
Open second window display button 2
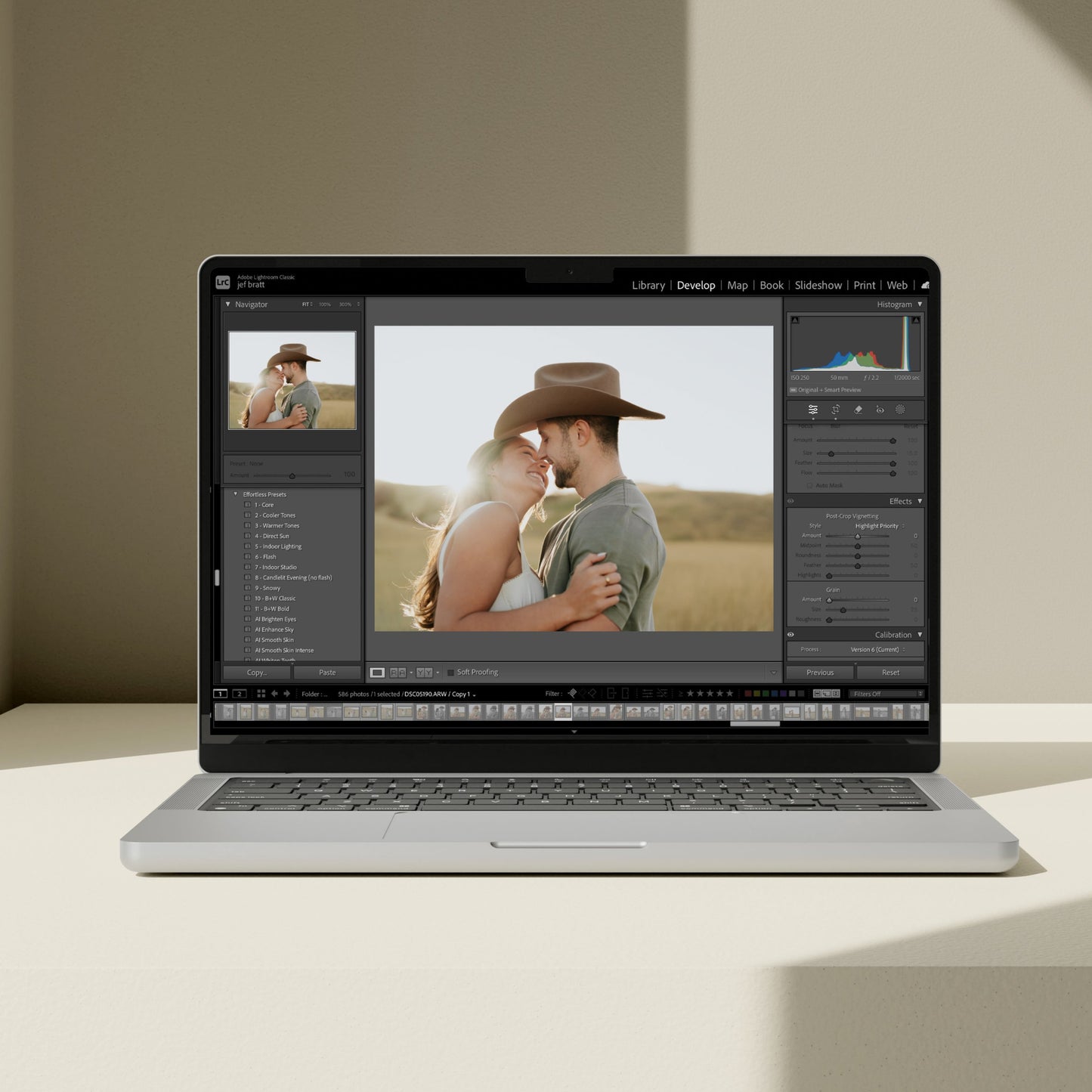[239, 693]
